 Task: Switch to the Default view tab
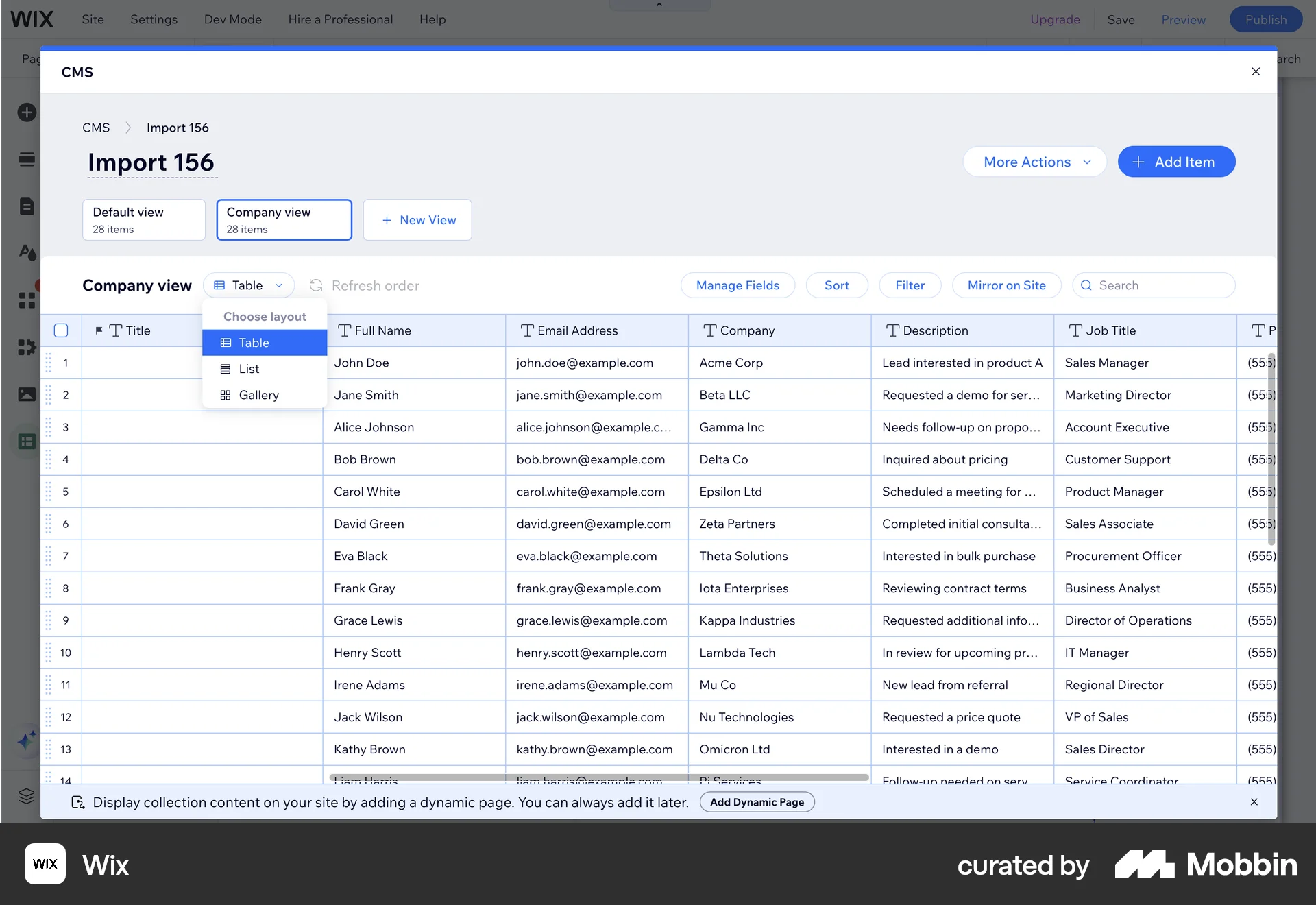(143, 219)
